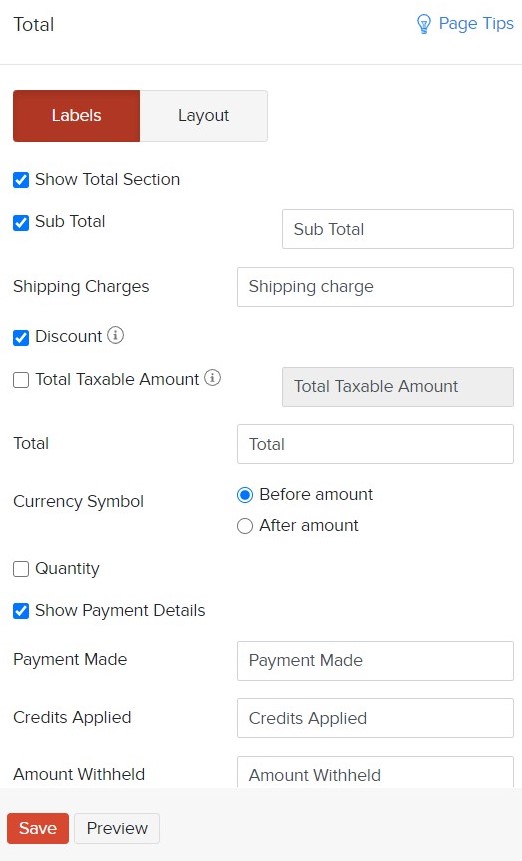Focus the Shipping charge text field
The image size is (522, 861).
375,287
